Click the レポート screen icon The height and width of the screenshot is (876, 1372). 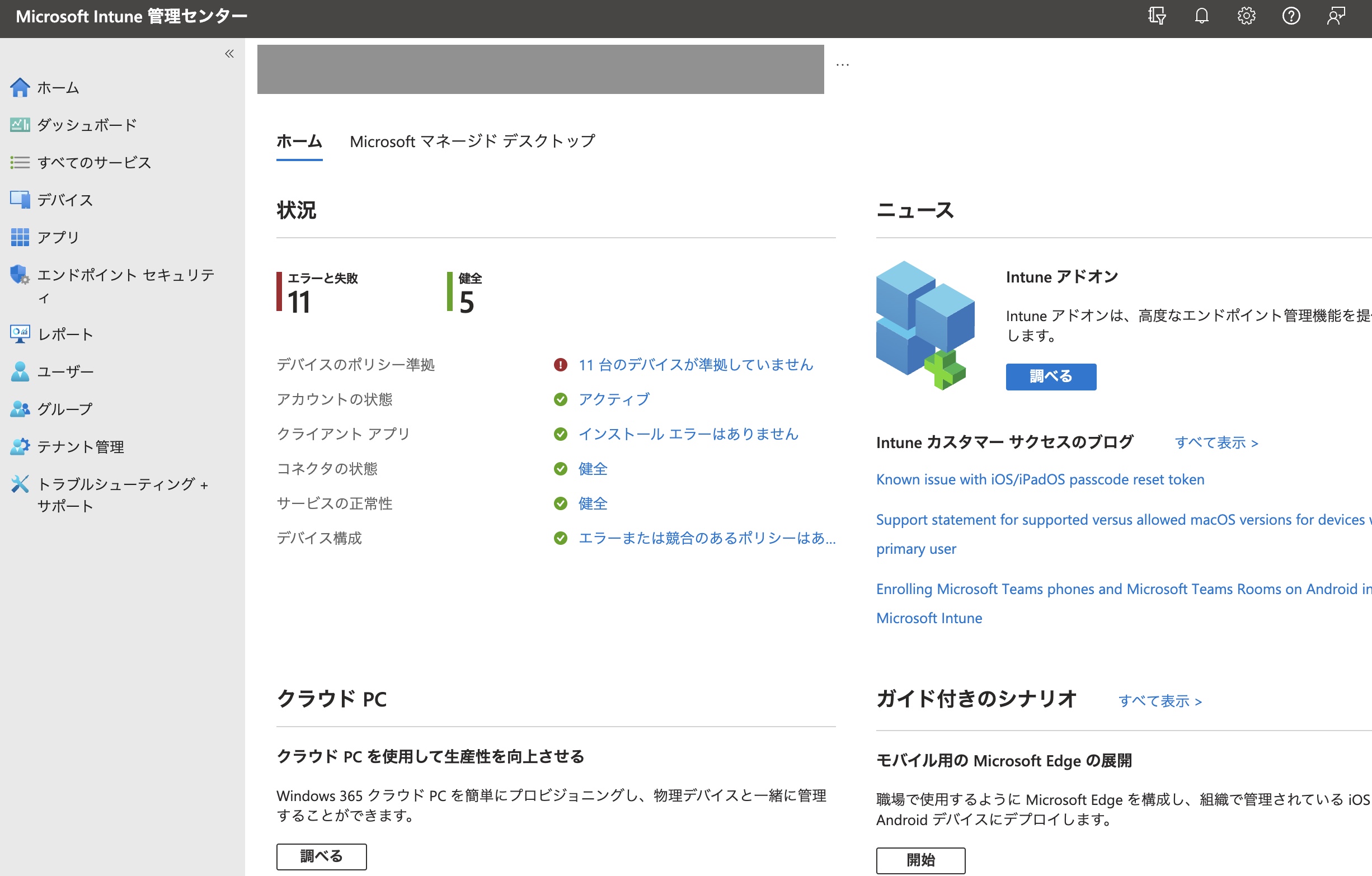click(20, 334)
